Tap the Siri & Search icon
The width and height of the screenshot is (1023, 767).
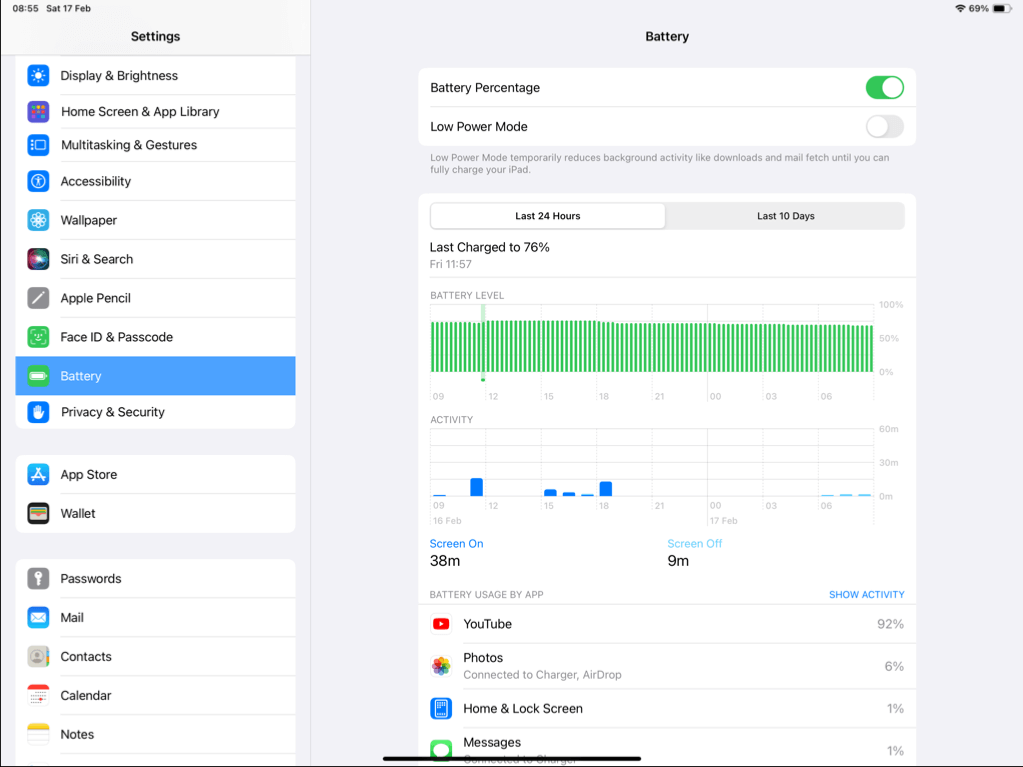(38, 259)
